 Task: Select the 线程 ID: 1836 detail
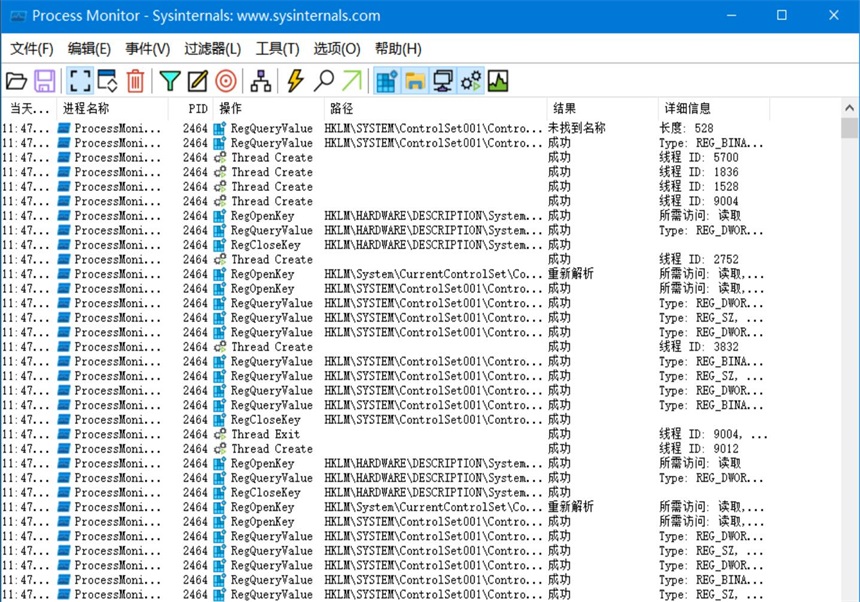pyautogui.click(x=699, y=172)
